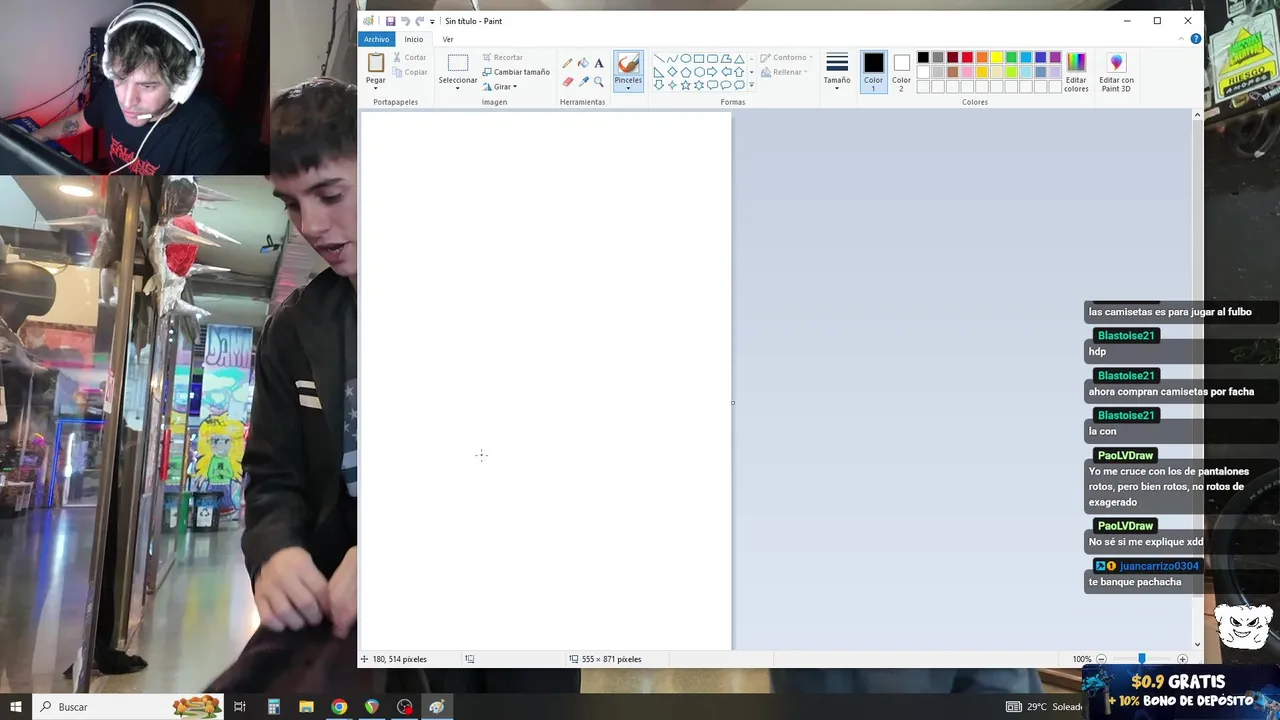Viewport: 1280px width, 720px height.
Task: Select the Color picker eyedropper tool
Action: click(x=584, y=82)
